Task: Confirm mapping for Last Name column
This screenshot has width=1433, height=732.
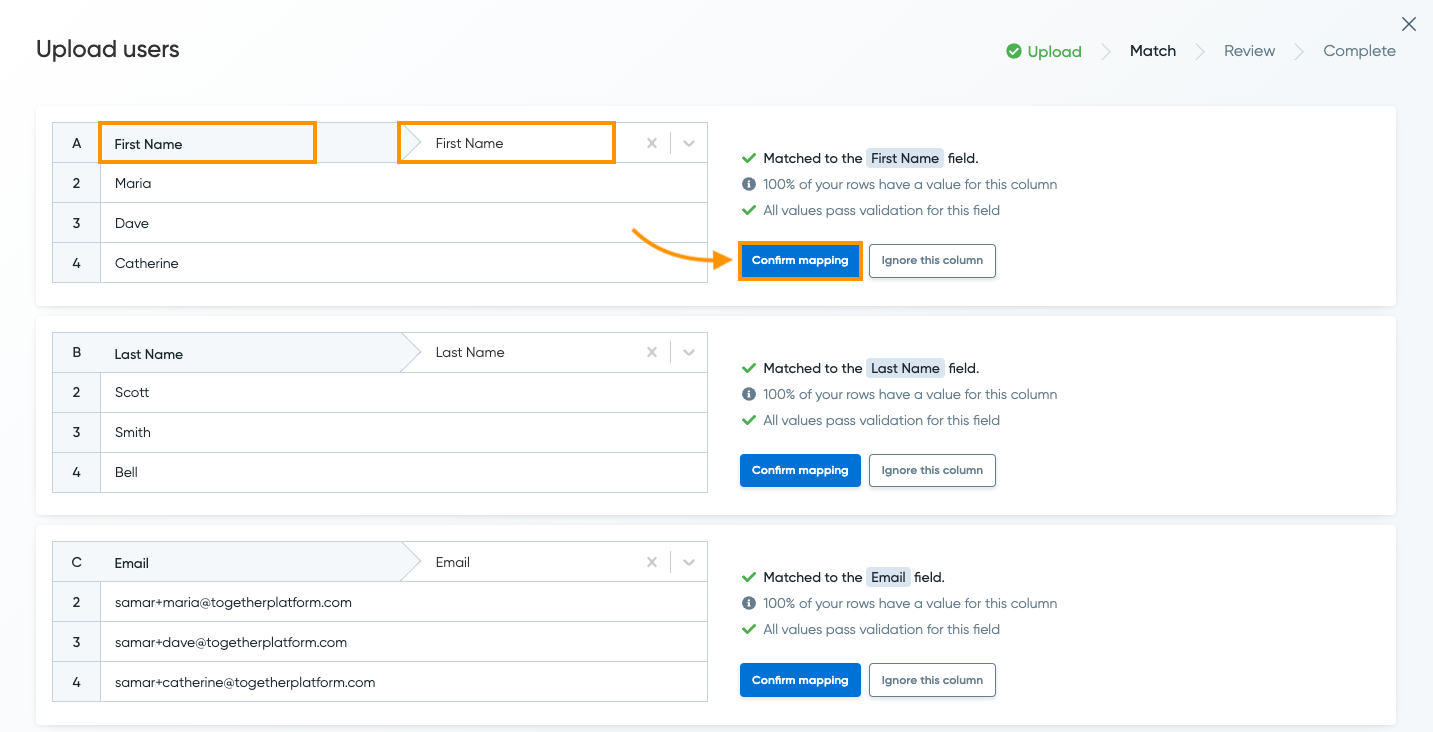Action: point(800,470)
